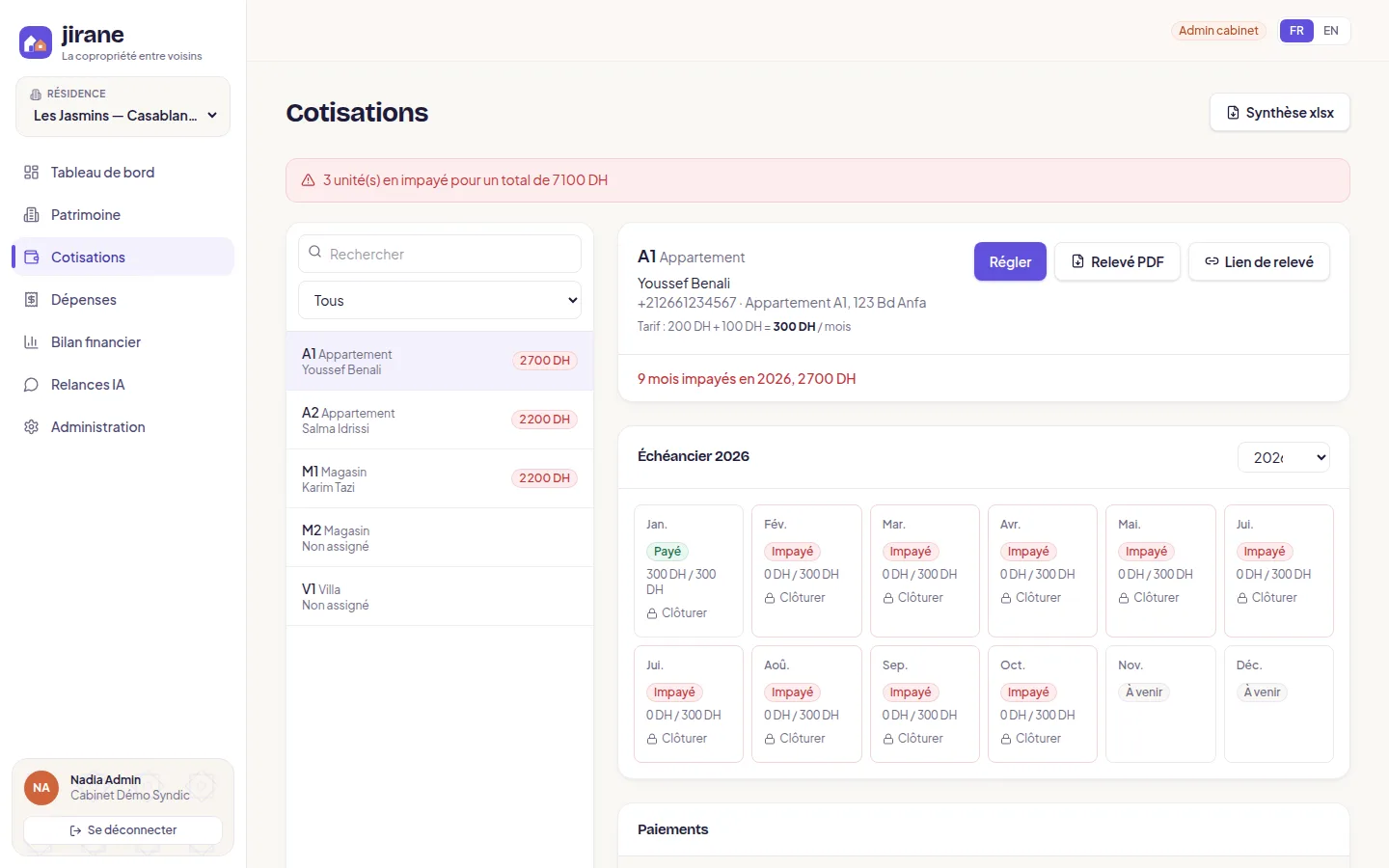Click Clôturer lock icon for Avr.
The width and height of the screenshot is (1389, 868).
[1006, 598]
